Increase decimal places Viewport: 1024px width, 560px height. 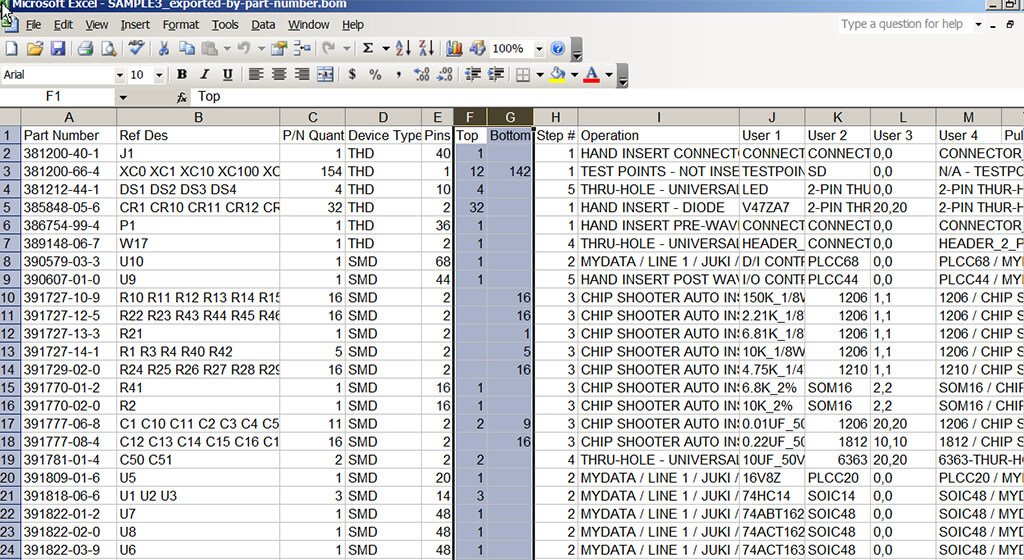422,74
